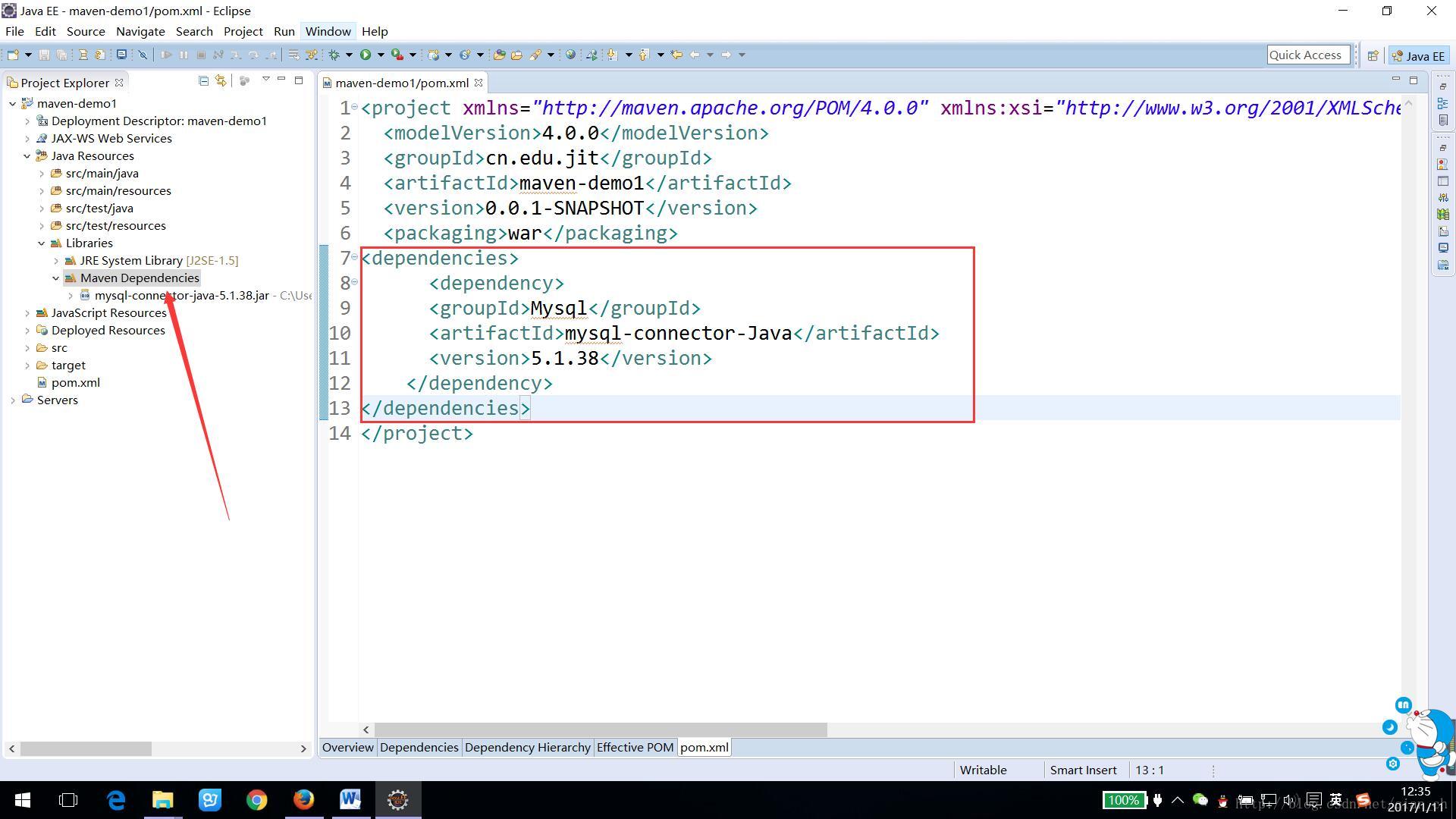Click the editor horizontal scrollbar thumb
Image resolution: width=1456 pixels, height=819 pixels.
click(599, 730)
